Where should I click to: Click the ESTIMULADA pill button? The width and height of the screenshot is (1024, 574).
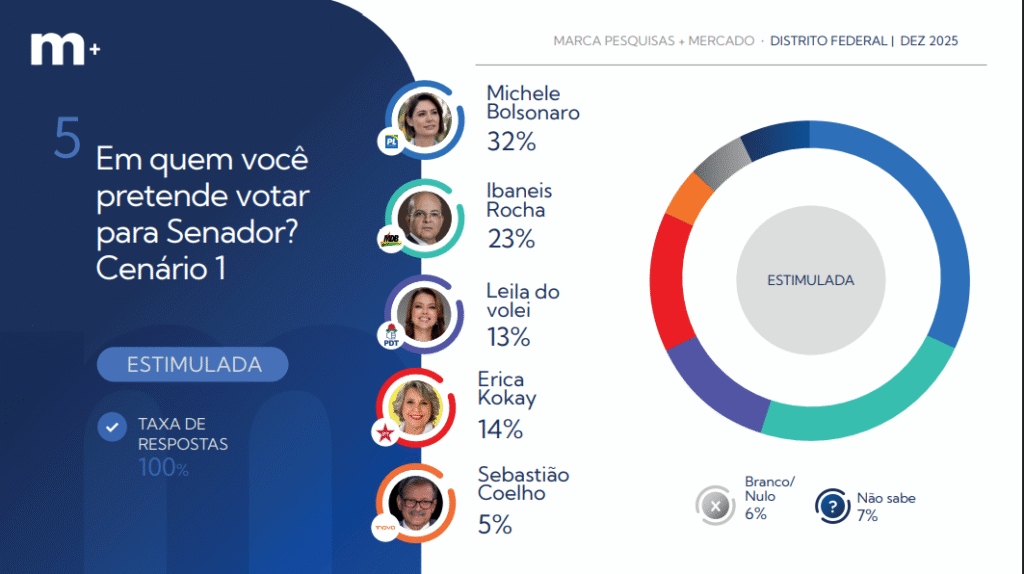coord(193,365)
